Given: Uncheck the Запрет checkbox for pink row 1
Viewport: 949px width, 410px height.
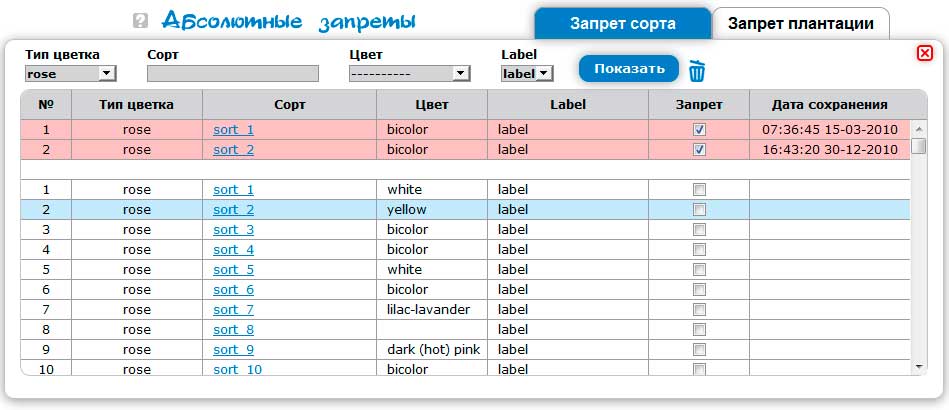Looking at the screenshot, I should (x=699, y=130).
